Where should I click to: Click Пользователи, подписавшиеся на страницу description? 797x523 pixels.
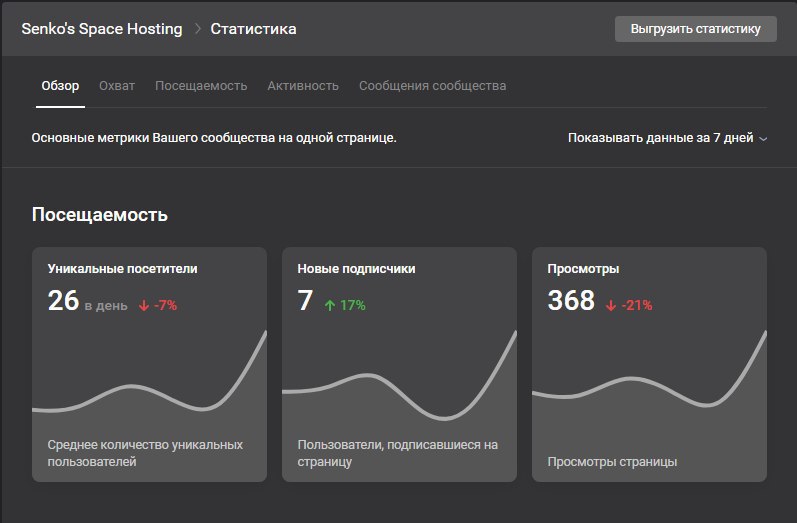tap(397, 453)
